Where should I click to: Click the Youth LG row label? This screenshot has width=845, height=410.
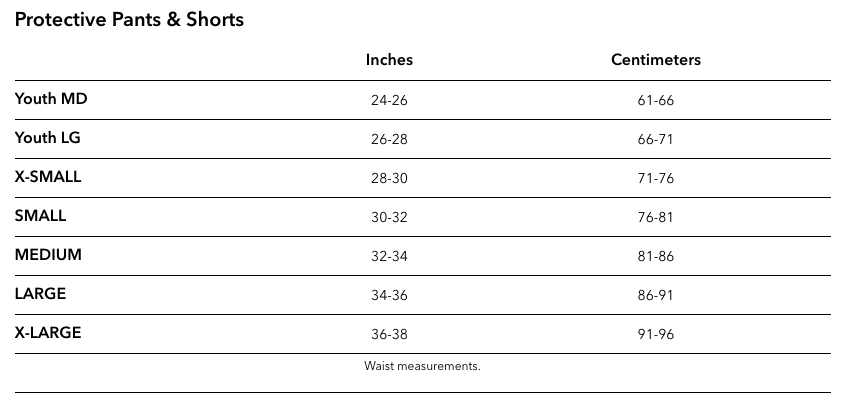48,138
